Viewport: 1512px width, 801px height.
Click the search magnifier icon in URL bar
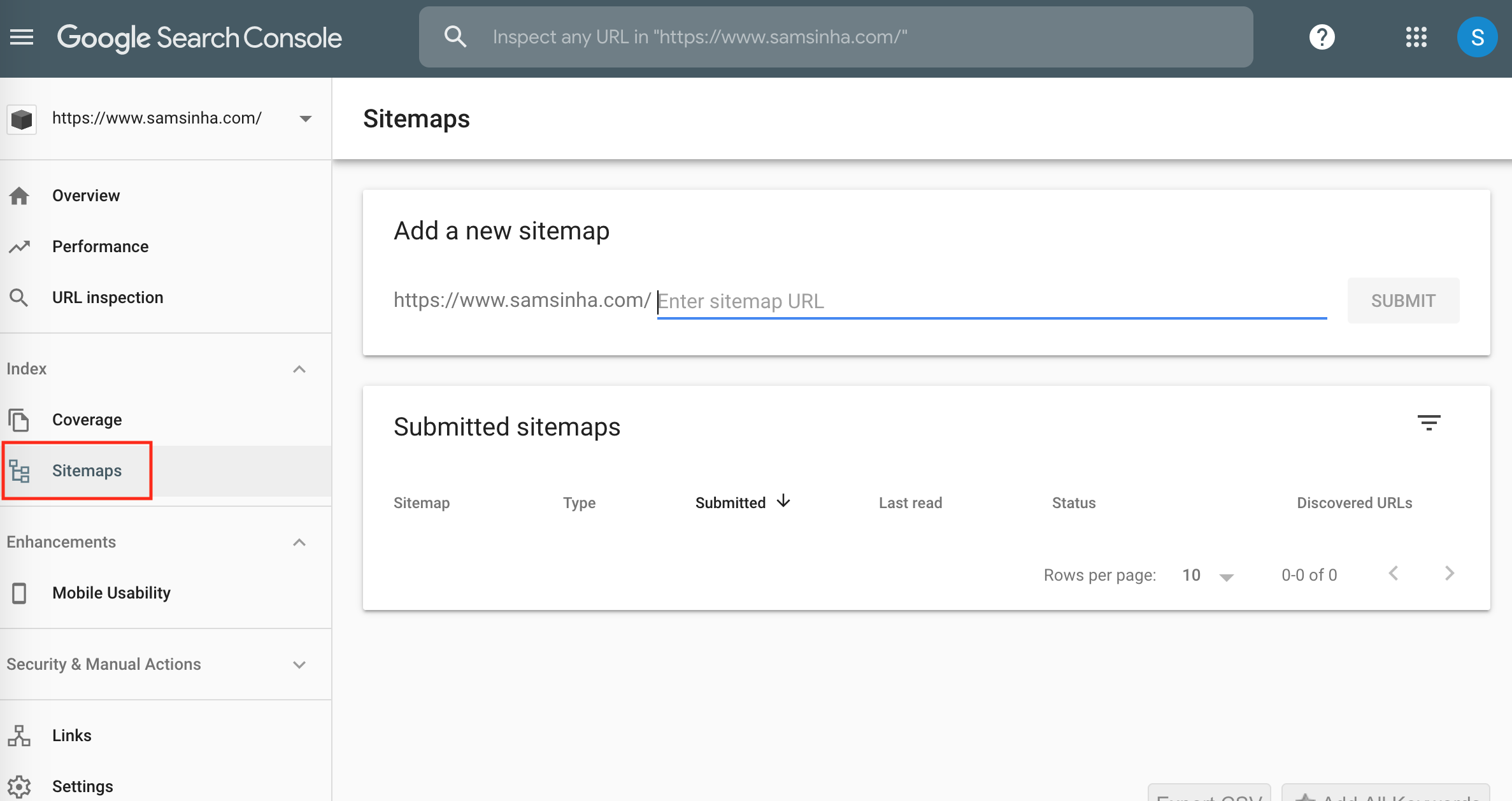pyautogui.click(x=455, y=37)
